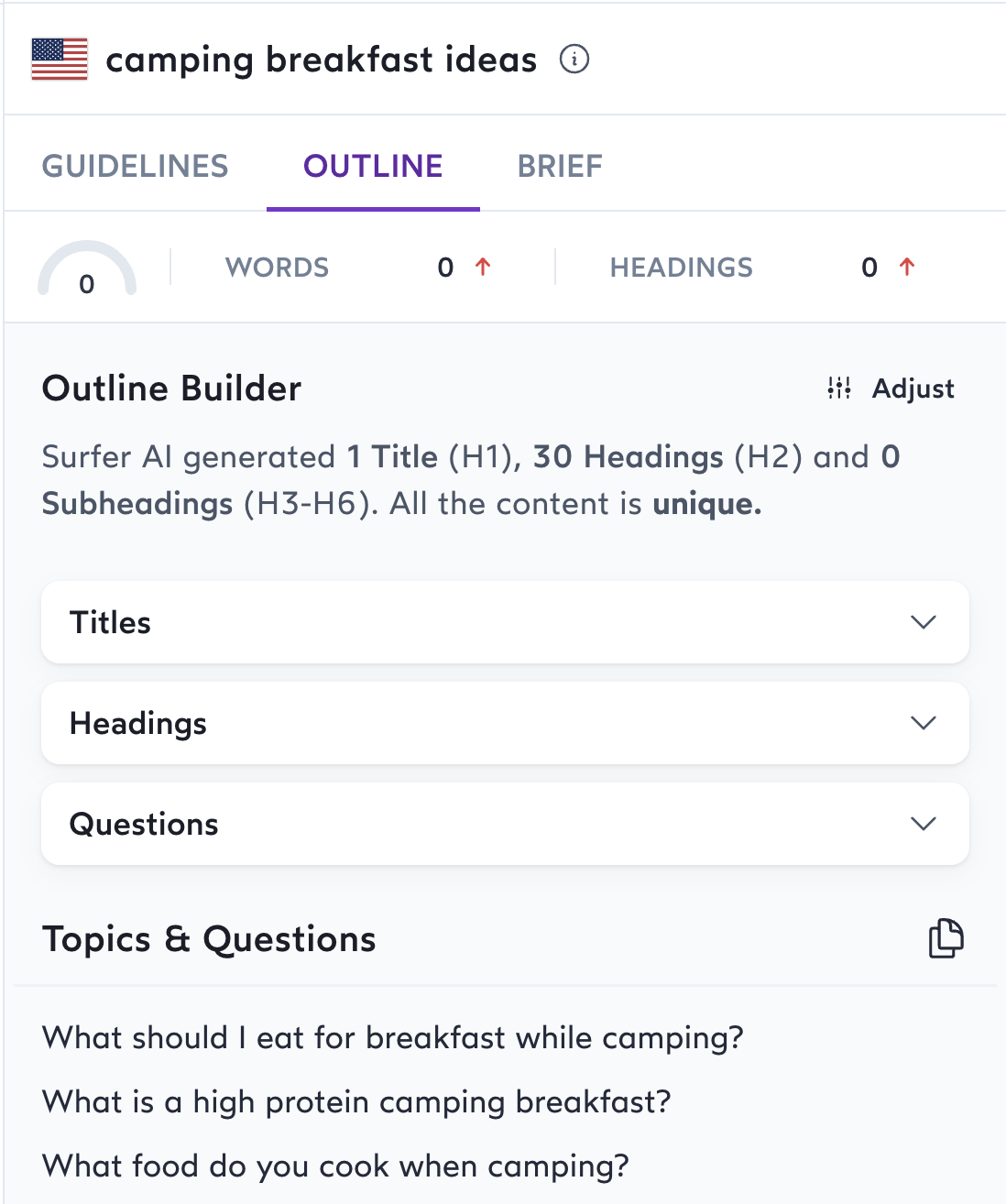Switch to the GUIDELINES tab
The height and width of the screenshot is (1204, 1006).
click(x=136, y=166)
